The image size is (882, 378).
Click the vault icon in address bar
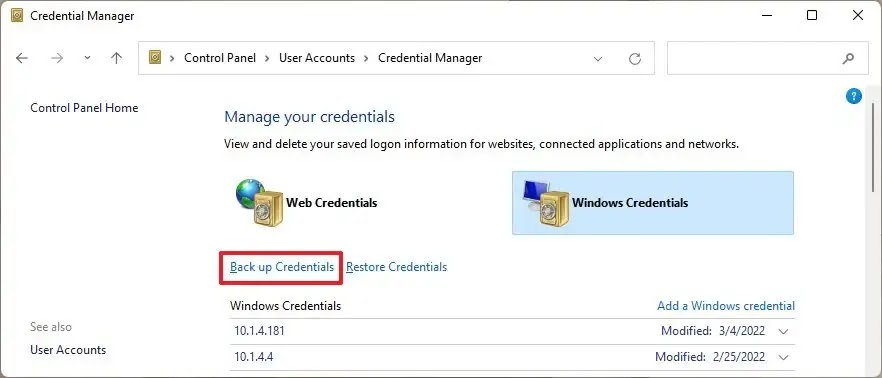point(155,57)
